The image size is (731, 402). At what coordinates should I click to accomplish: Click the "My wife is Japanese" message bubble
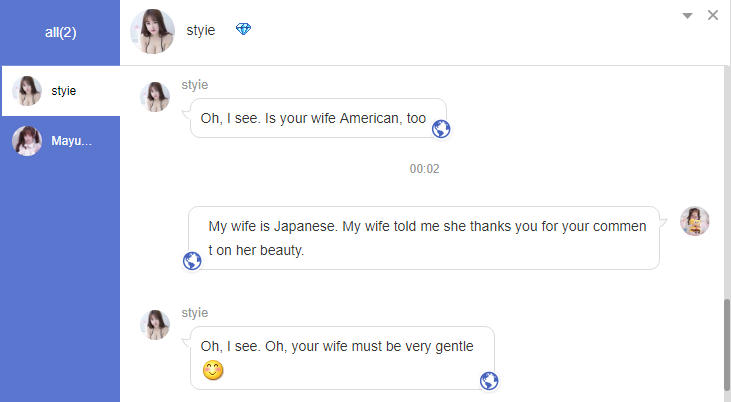[x=425, y=238]
